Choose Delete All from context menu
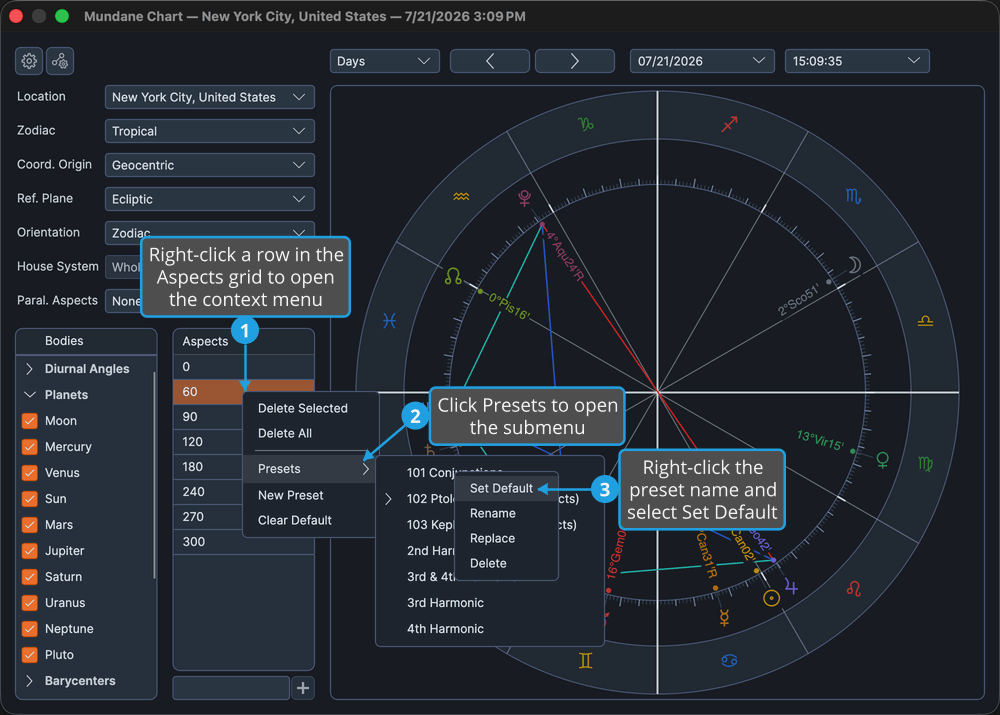 pyautogui.click(x=285, y=433)
